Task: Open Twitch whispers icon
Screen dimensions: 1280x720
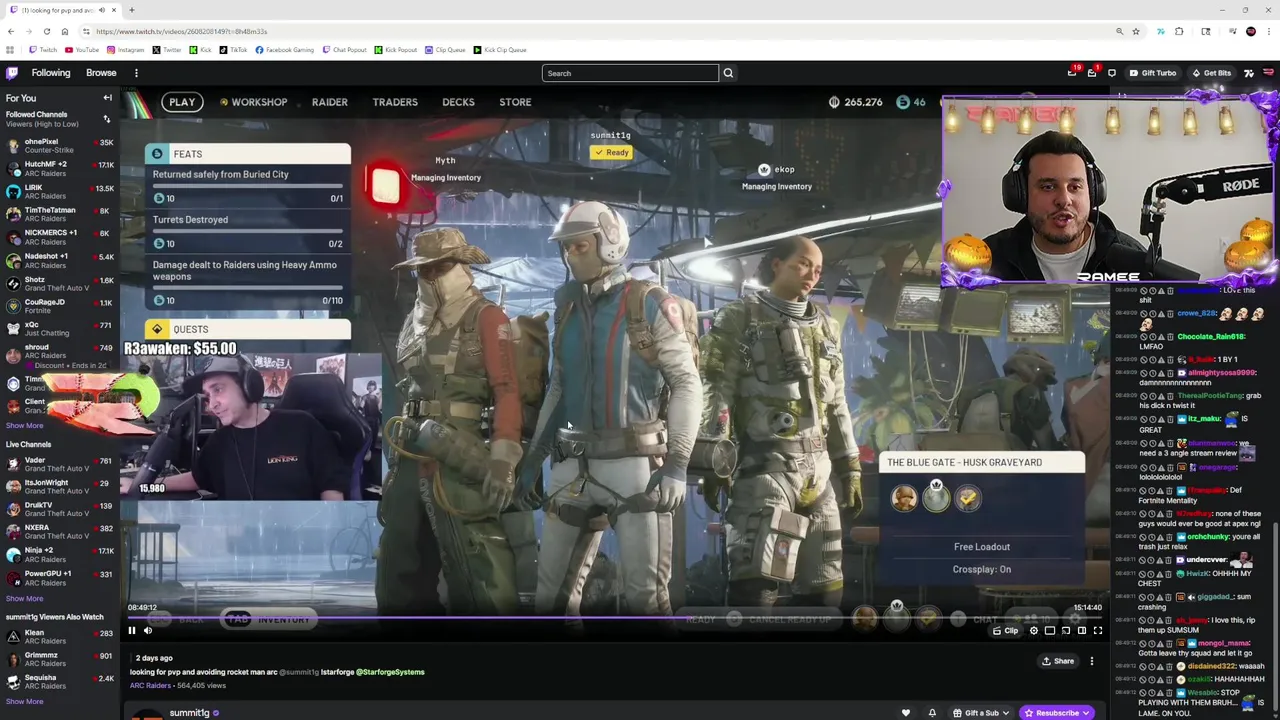Action: point(1111,73)
